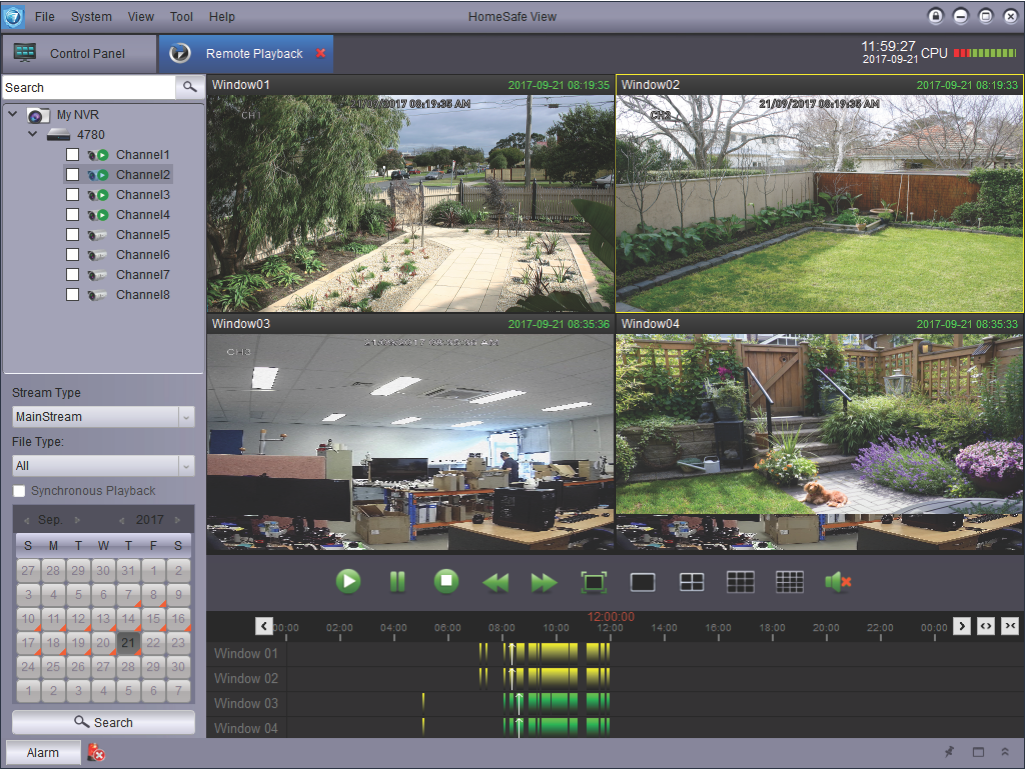
Task: Switch to the Control Panel tab
Action: 78,53
